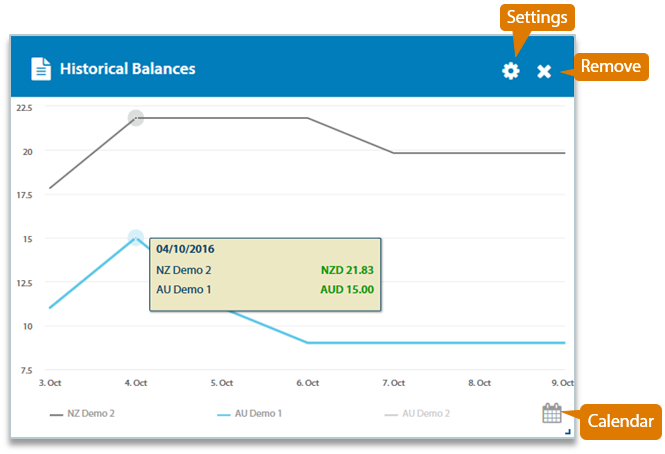The width and height of the screenshot is (665, 454).
Task: Open the calendar date picker icon
Action: 552,413
